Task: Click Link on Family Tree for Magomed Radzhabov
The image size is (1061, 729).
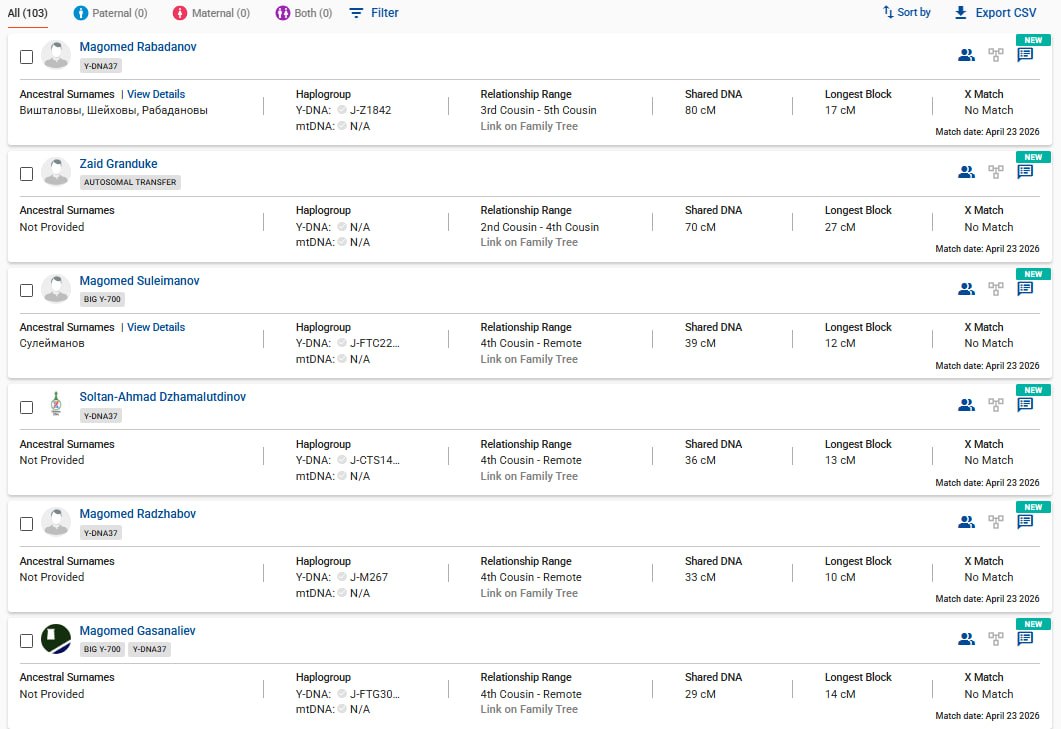Action: point(529,593)
